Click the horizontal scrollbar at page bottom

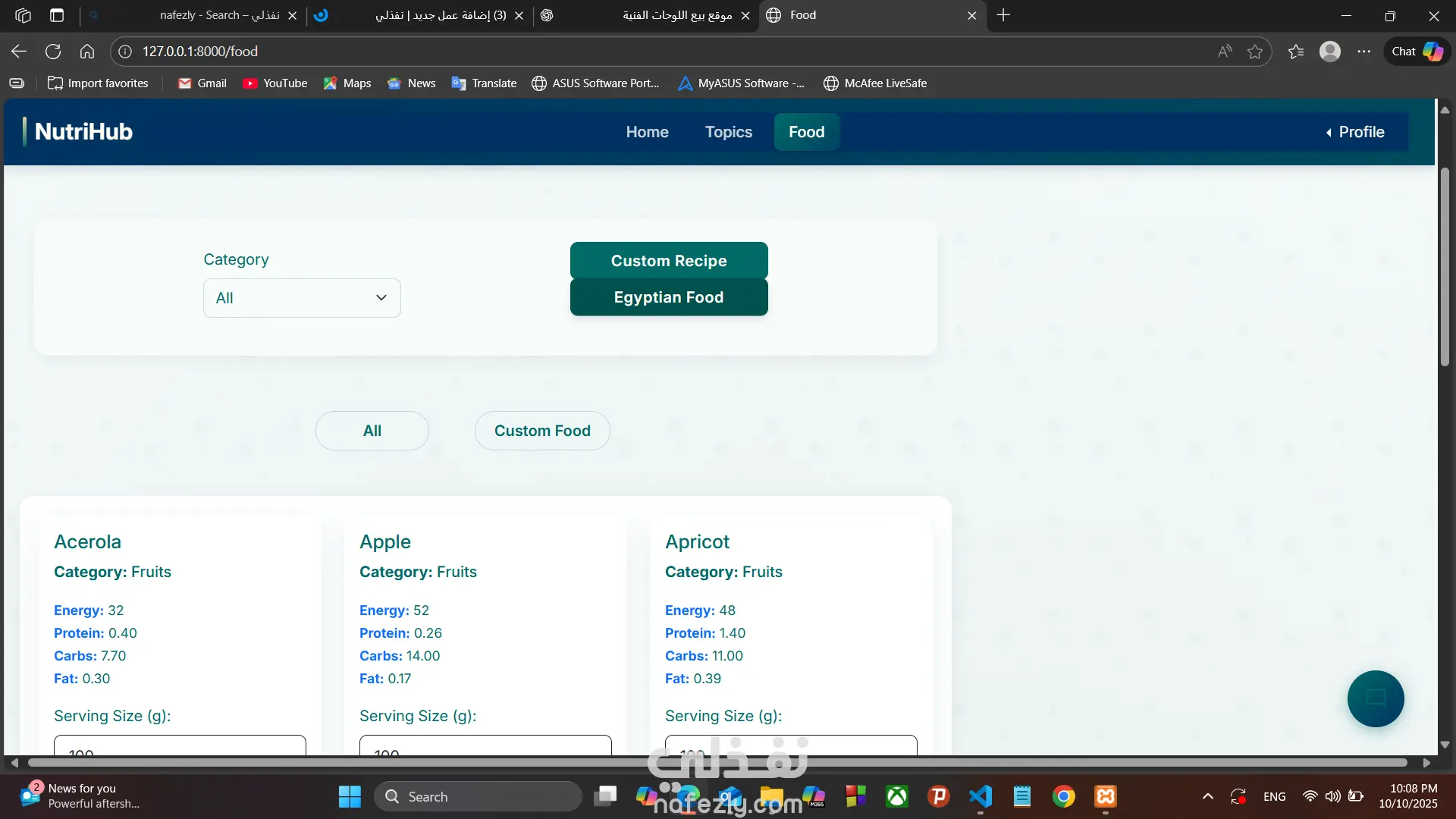tap(717, 763)
